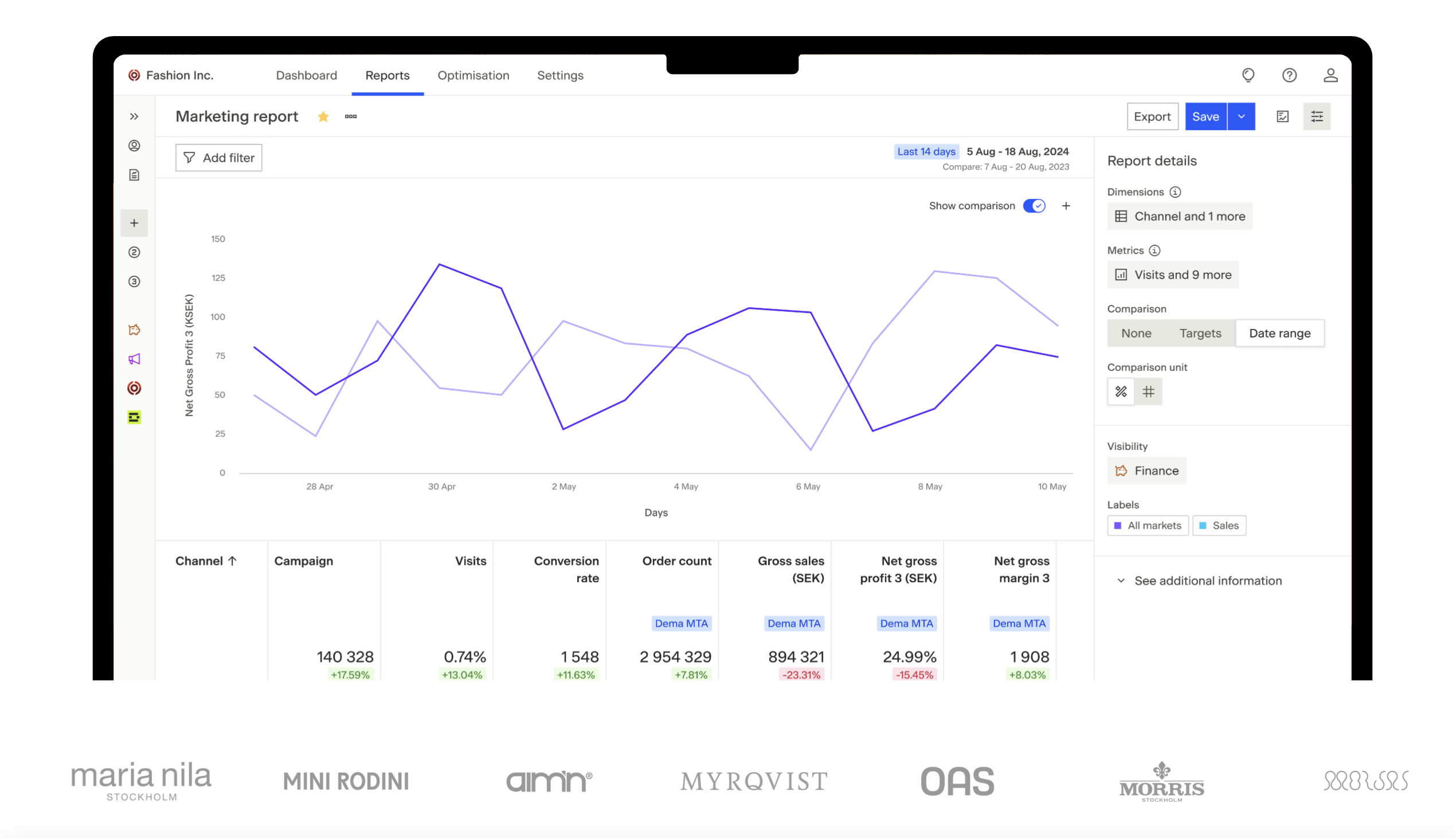
Task: Expand the left sidebar with double chevron
Action: [x=134, y=117]
